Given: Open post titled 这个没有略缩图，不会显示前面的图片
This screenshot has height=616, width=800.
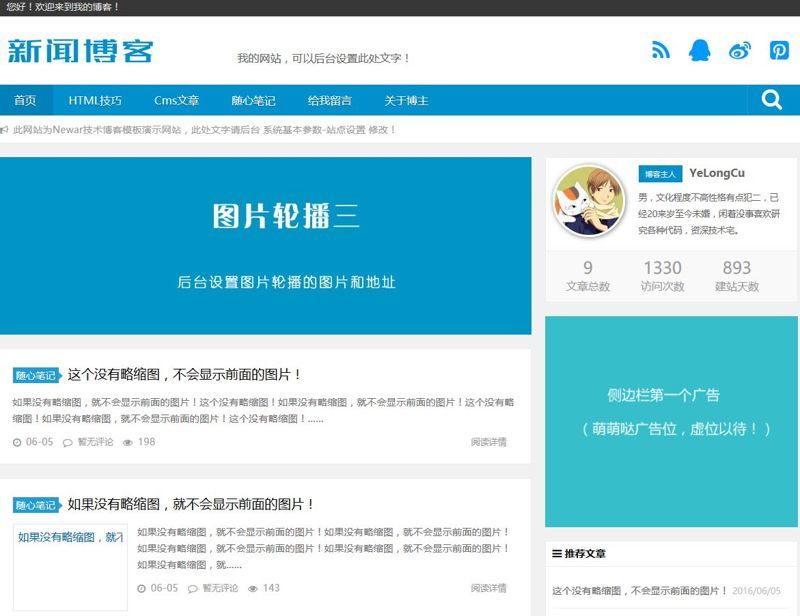Looking at the screenshot, I should [185, 375].
